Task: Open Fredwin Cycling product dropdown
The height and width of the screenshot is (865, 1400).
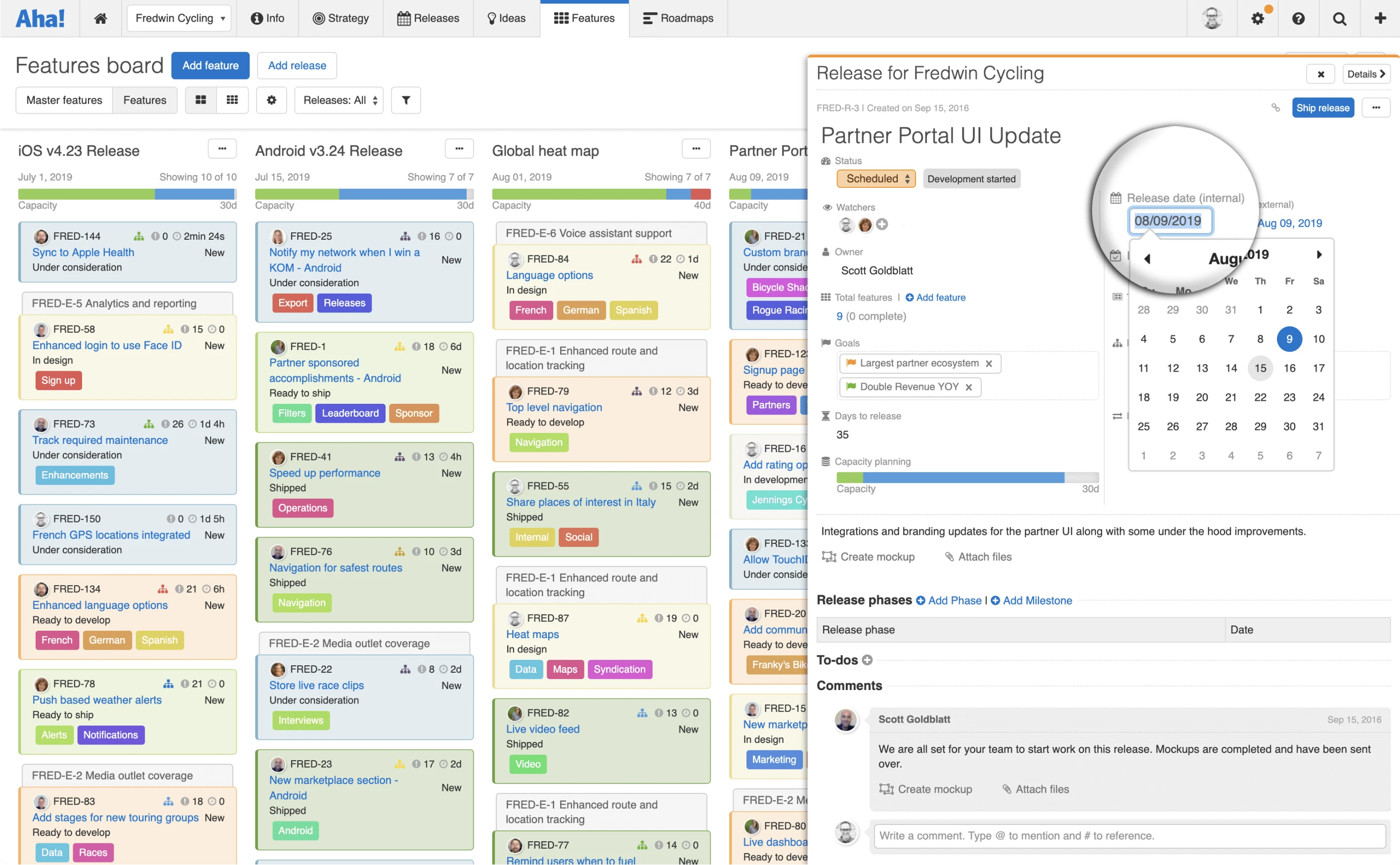Action: [179, 18]
